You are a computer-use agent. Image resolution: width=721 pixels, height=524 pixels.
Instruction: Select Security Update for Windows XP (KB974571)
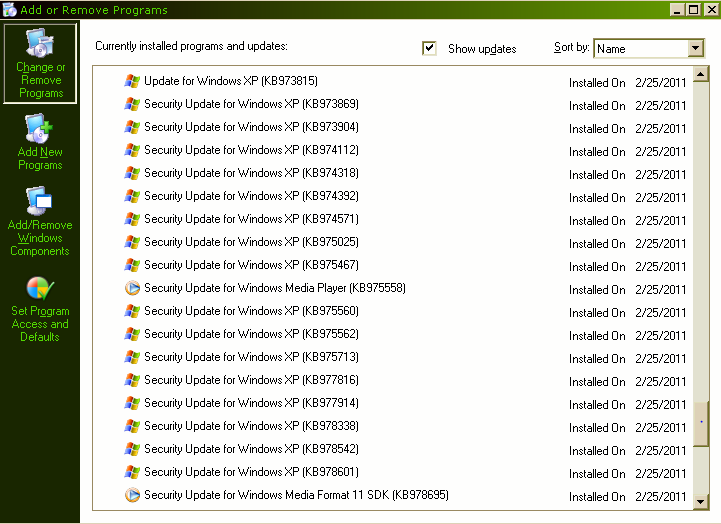pos(251,219)
